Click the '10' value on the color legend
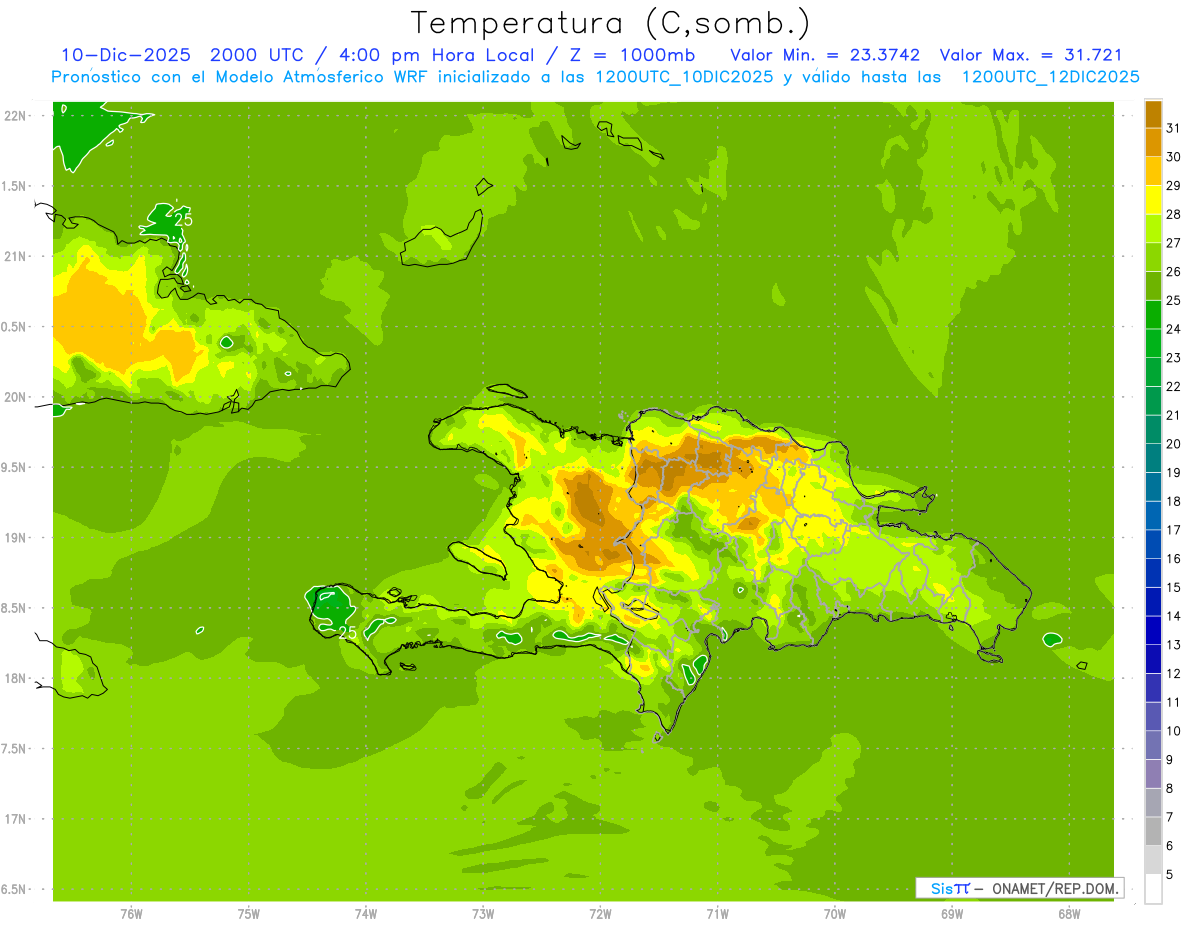 tap(1174, 731)
